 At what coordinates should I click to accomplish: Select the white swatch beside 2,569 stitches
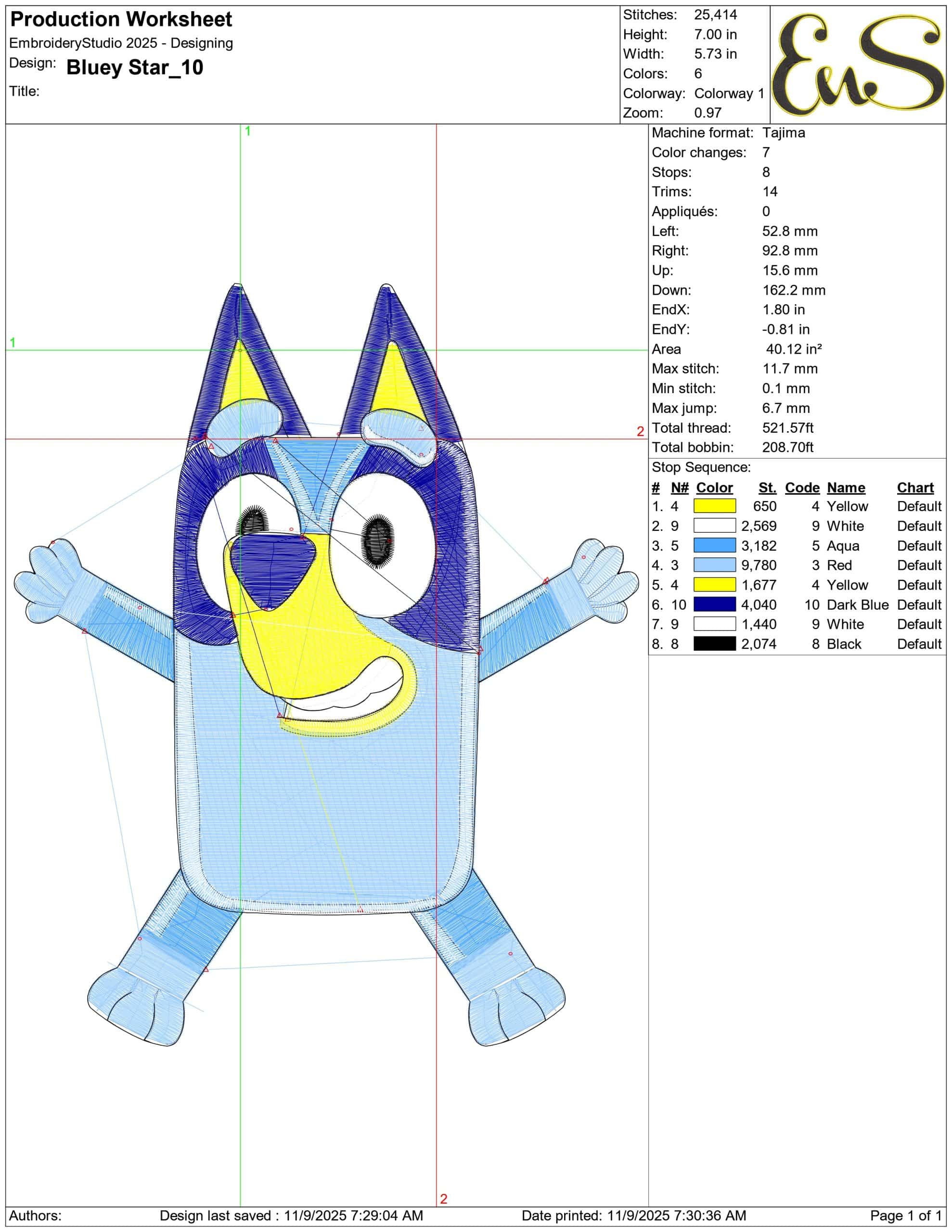click(x=714, y=526)
